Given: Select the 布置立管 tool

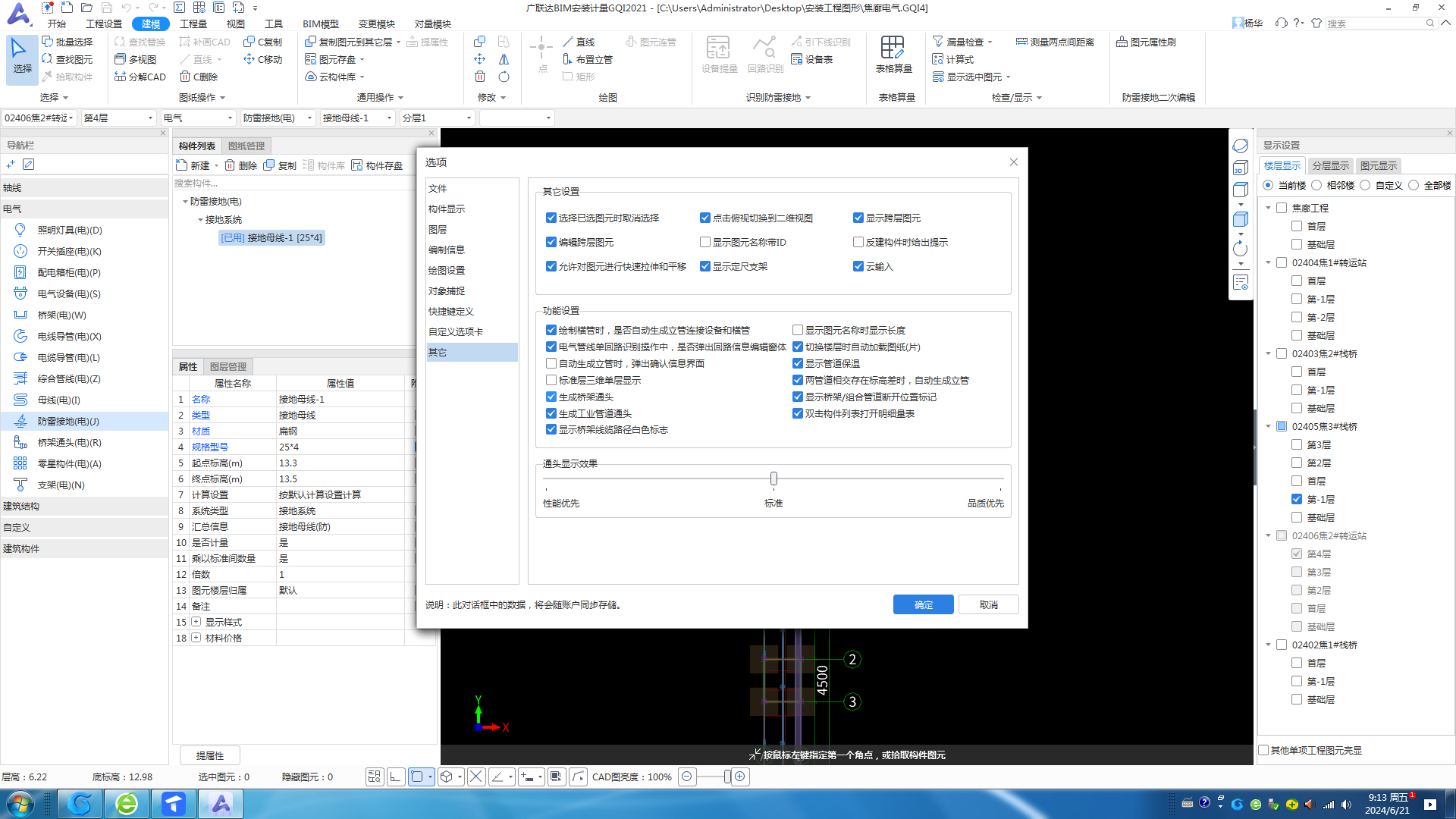Looking at the screenshot, I should 588,59.
